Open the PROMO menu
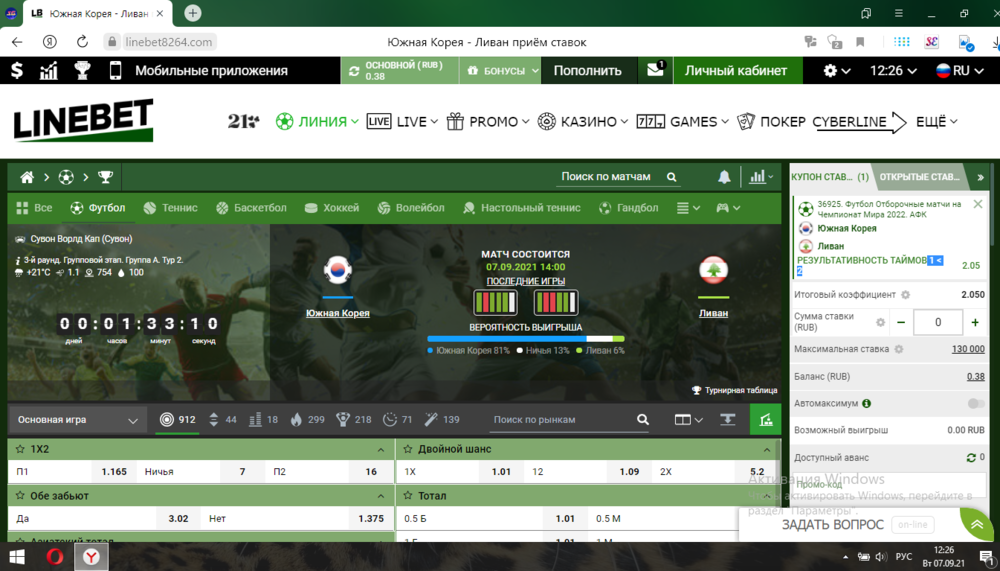 [x=488, y=121]
